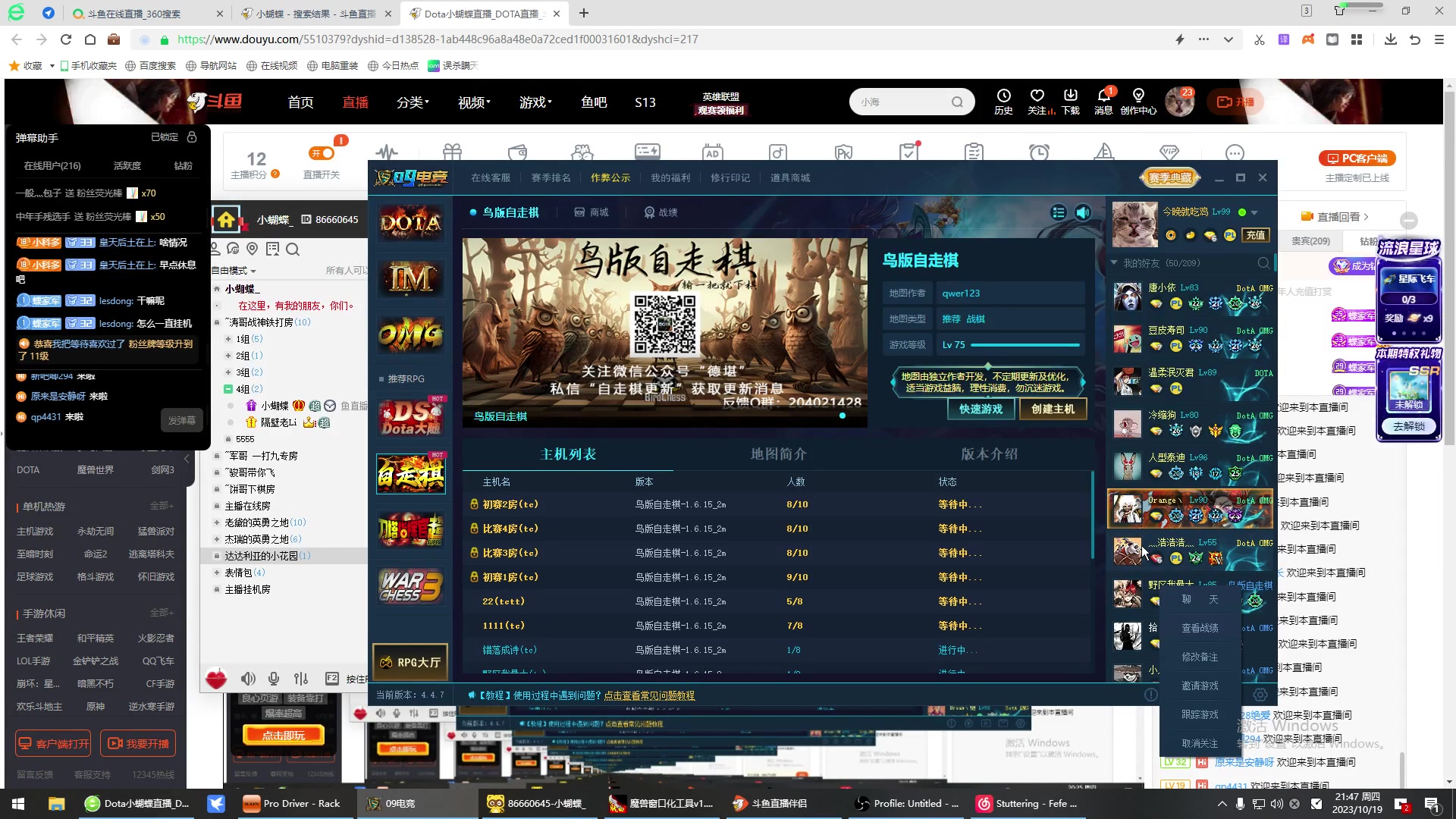This screenshot has width=1456, height=819.
Task: Select the IM game icon in 09 sidebar
Action: pos(410,278)
